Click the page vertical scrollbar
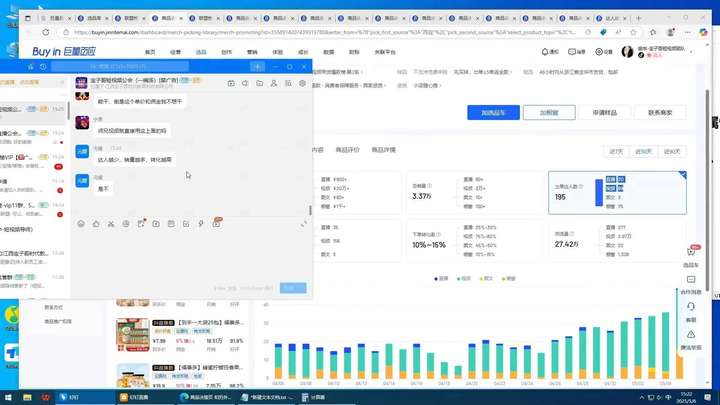The image size is (720, 405). click(x=707, y=190)
